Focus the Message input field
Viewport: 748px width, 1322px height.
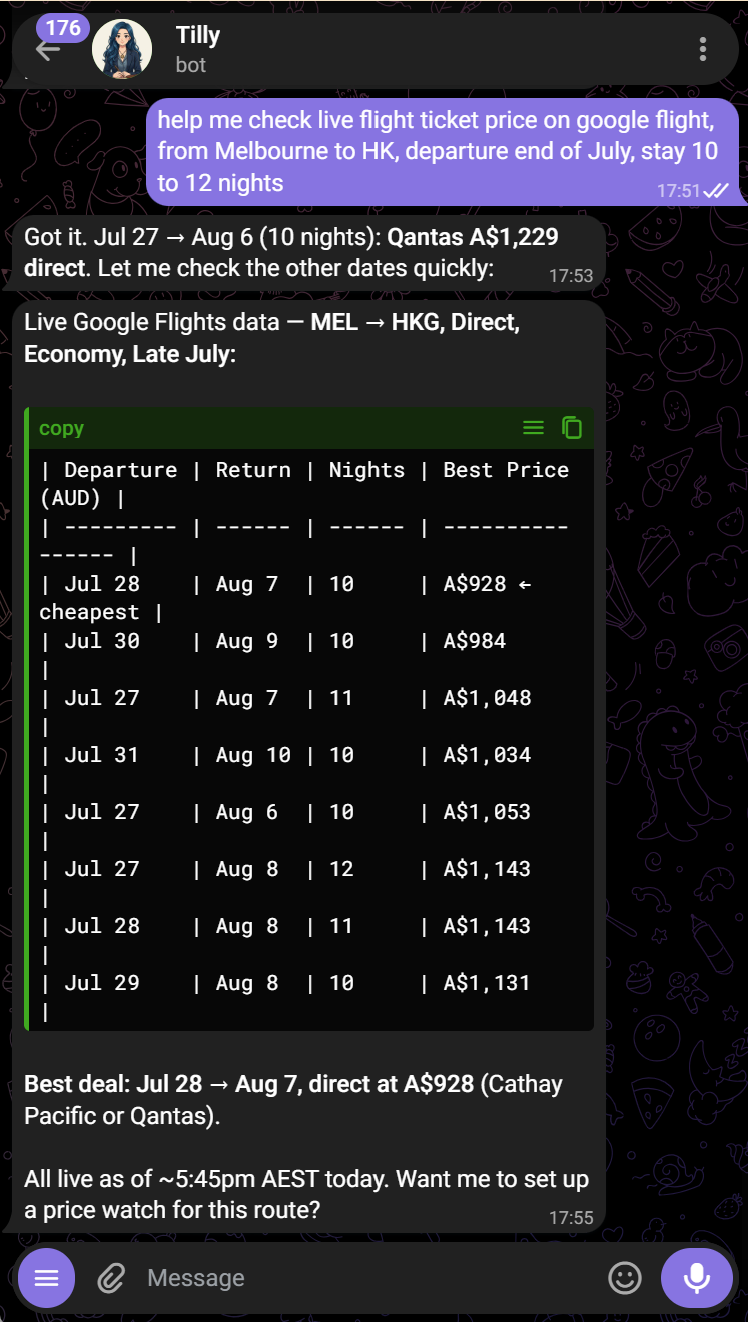[370, 1278]
